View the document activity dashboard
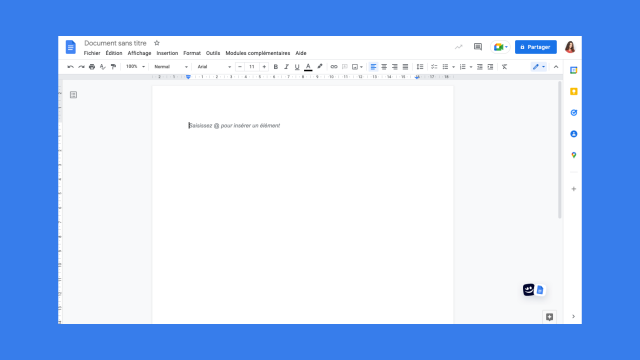Screen dimensions: 640x360 tap(459, 47)
